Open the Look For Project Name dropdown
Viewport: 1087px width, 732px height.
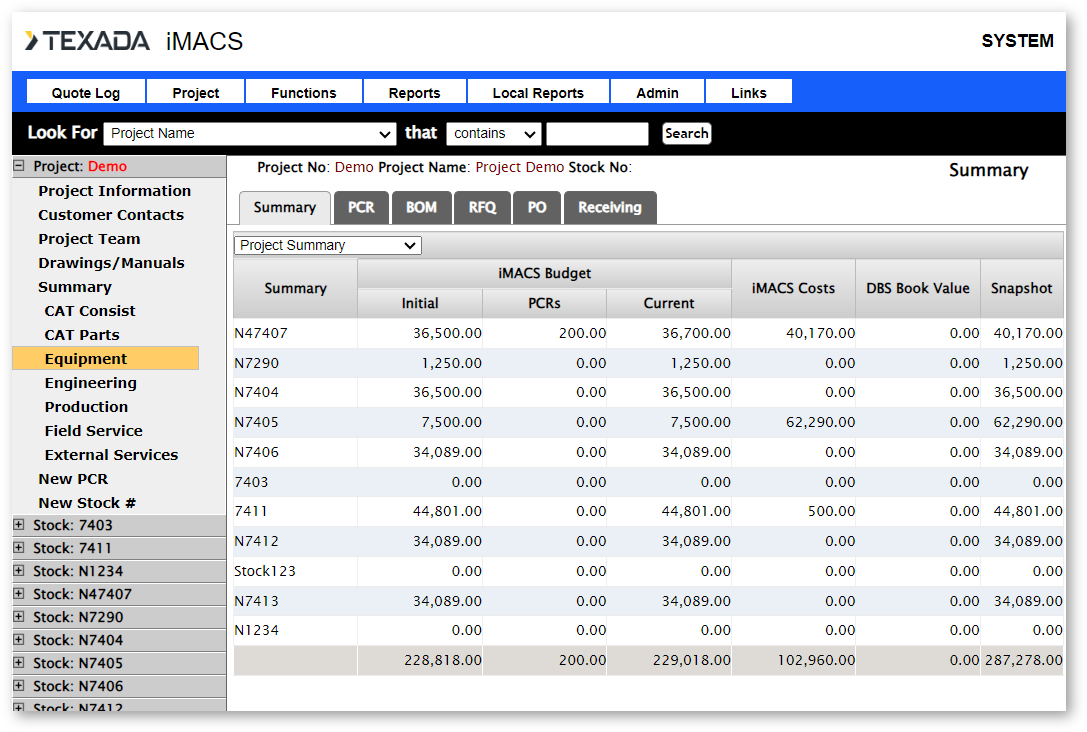click(x=250, y=134)
